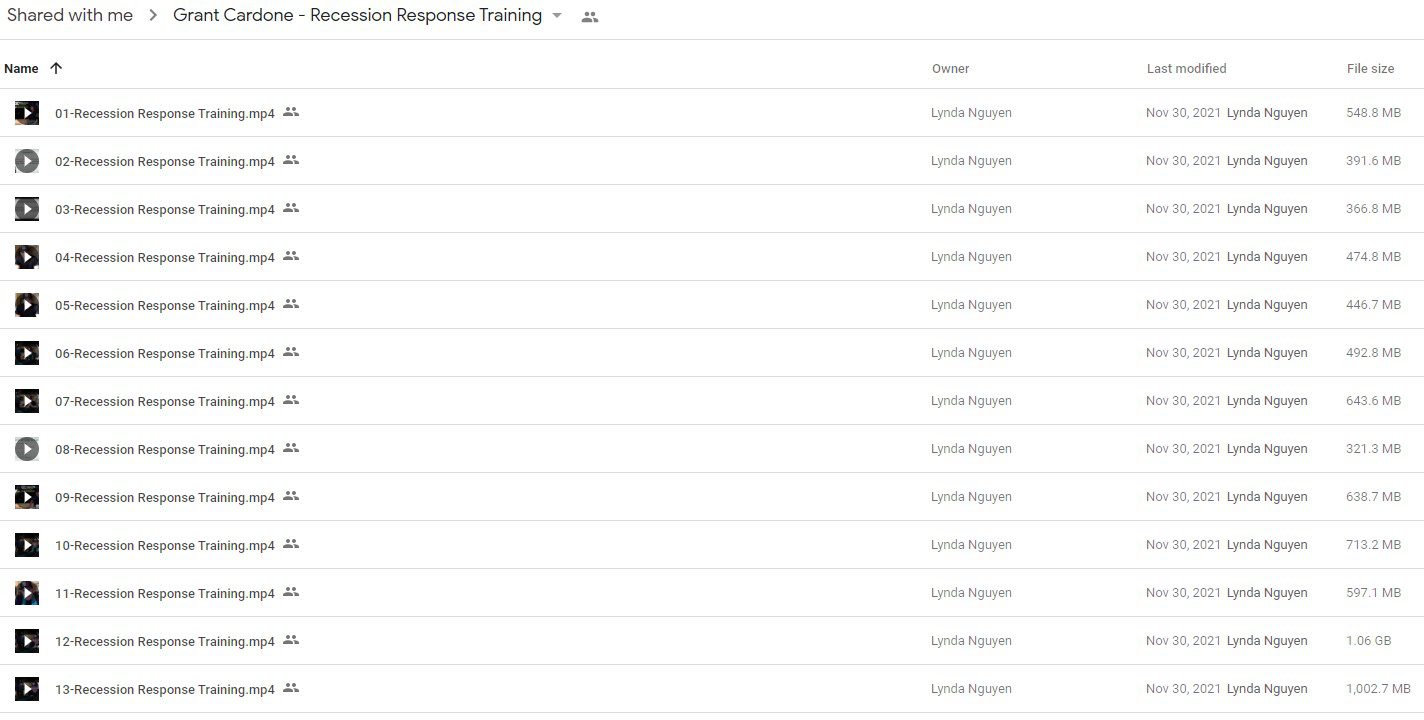Image resolution: width=1424 pixels, height=720 pixels.
Task: Select thumbnail icon of 07-Recession Response Training.mp4
Action: coord(27,401)
